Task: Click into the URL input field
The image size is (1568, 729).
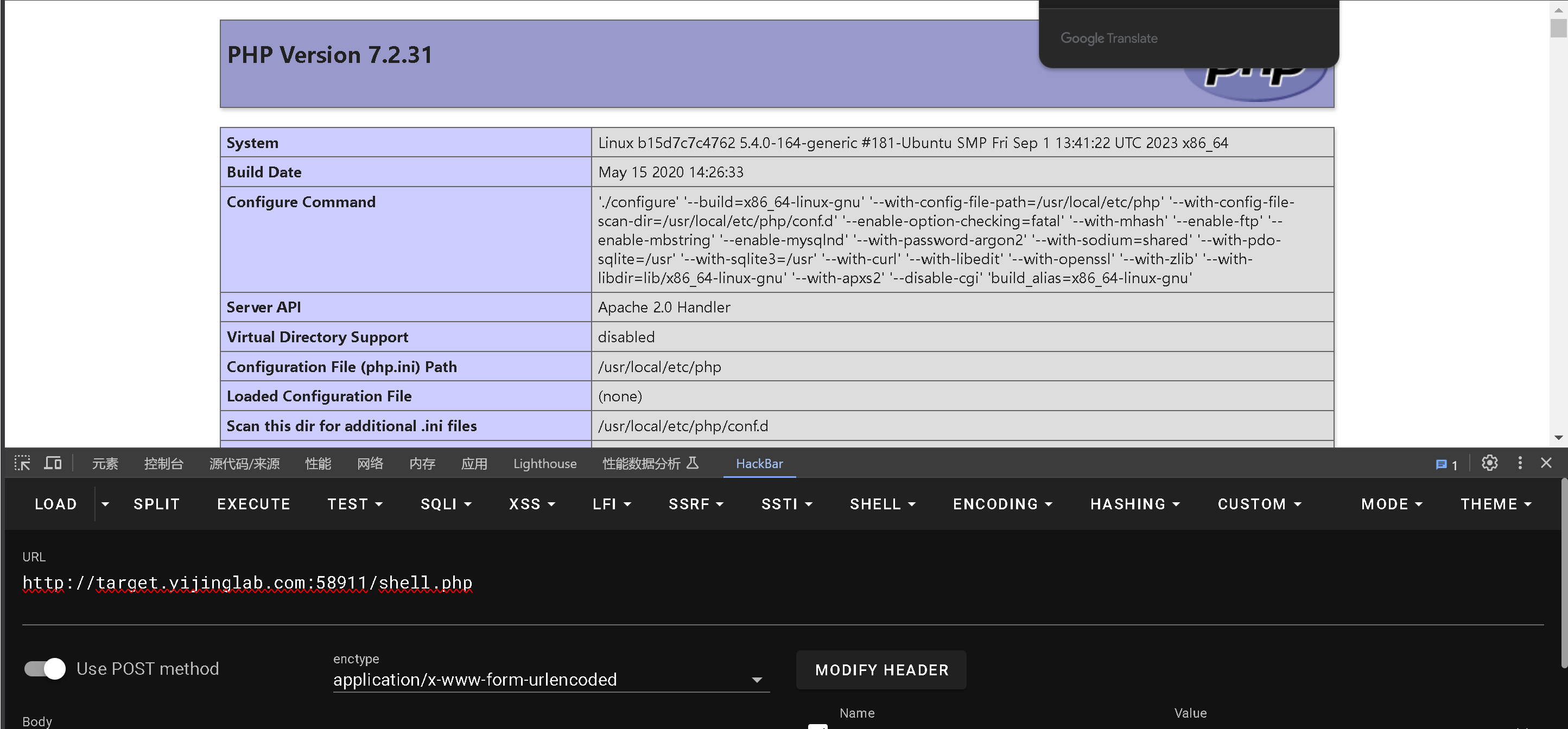Action: pyautogui.click(x=731, y=583)
